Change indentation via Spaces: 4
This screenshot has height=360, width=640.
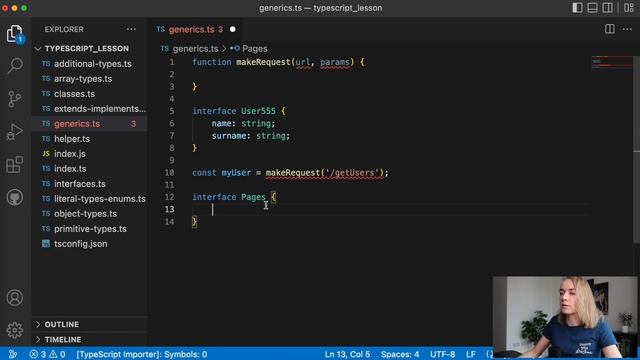tap(400, 354)
